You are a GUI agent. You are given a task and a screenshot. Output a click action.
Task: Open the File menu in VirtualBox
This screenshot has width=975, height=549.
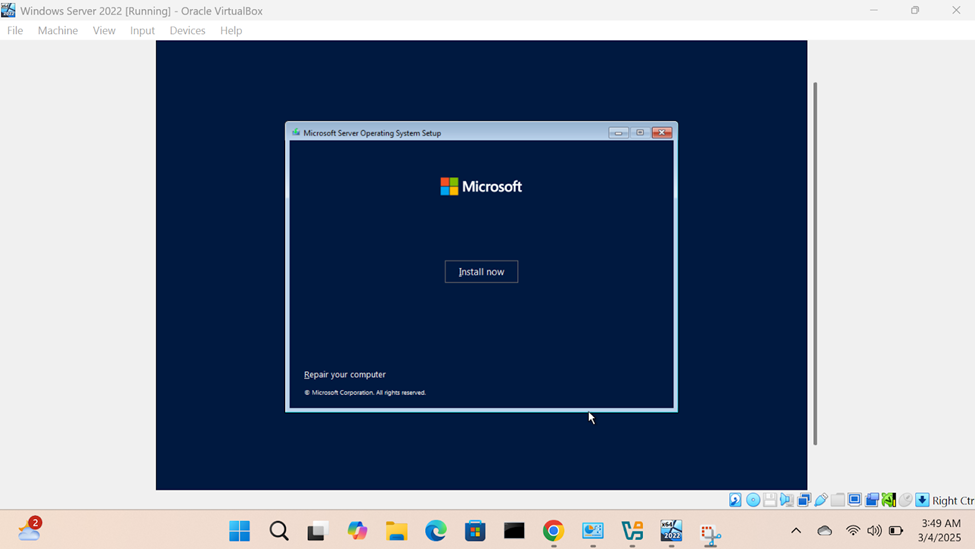pyautogui.click(x=15, y=30)
